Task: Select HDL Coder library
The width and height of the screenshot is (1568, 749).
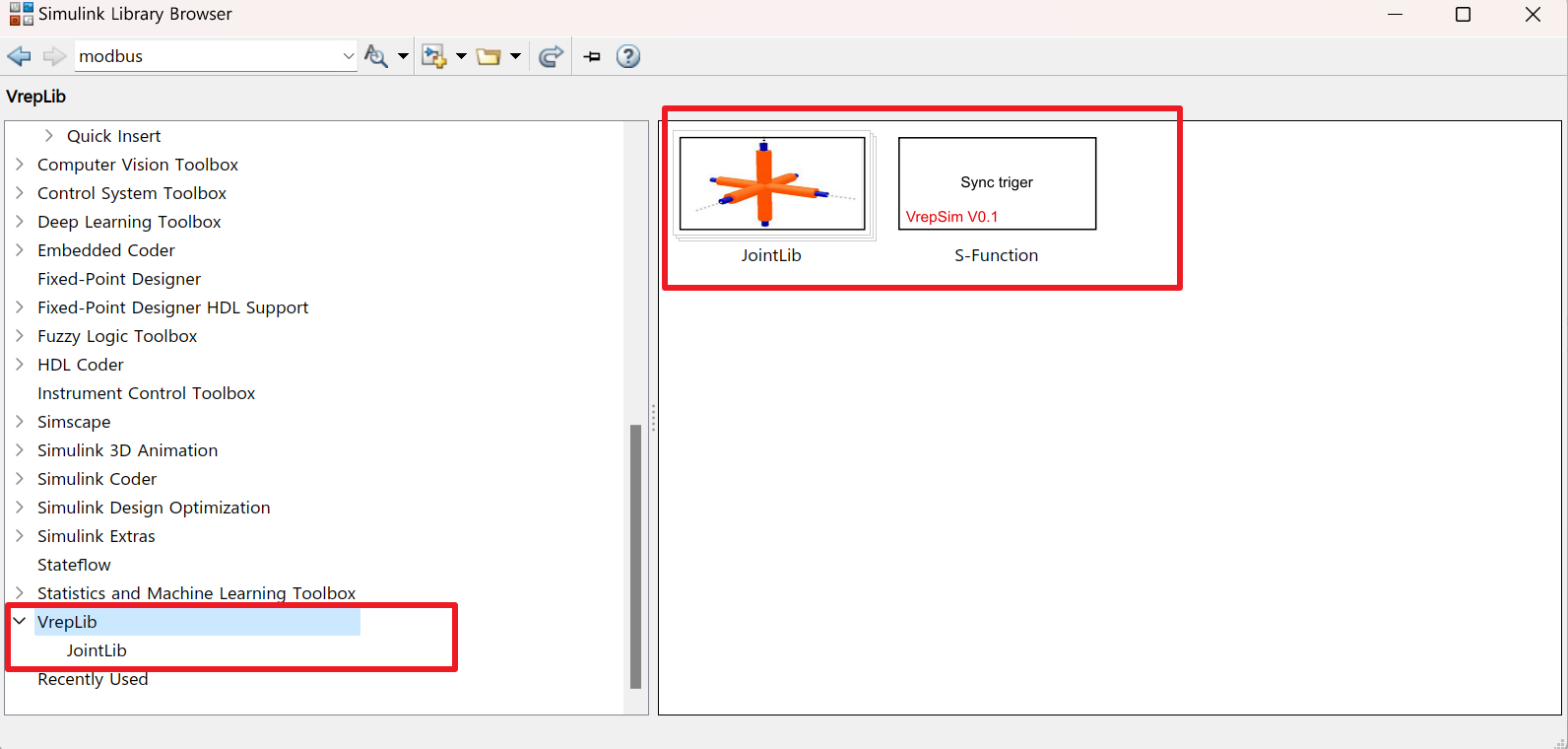Action: click(x=81, y=365)
